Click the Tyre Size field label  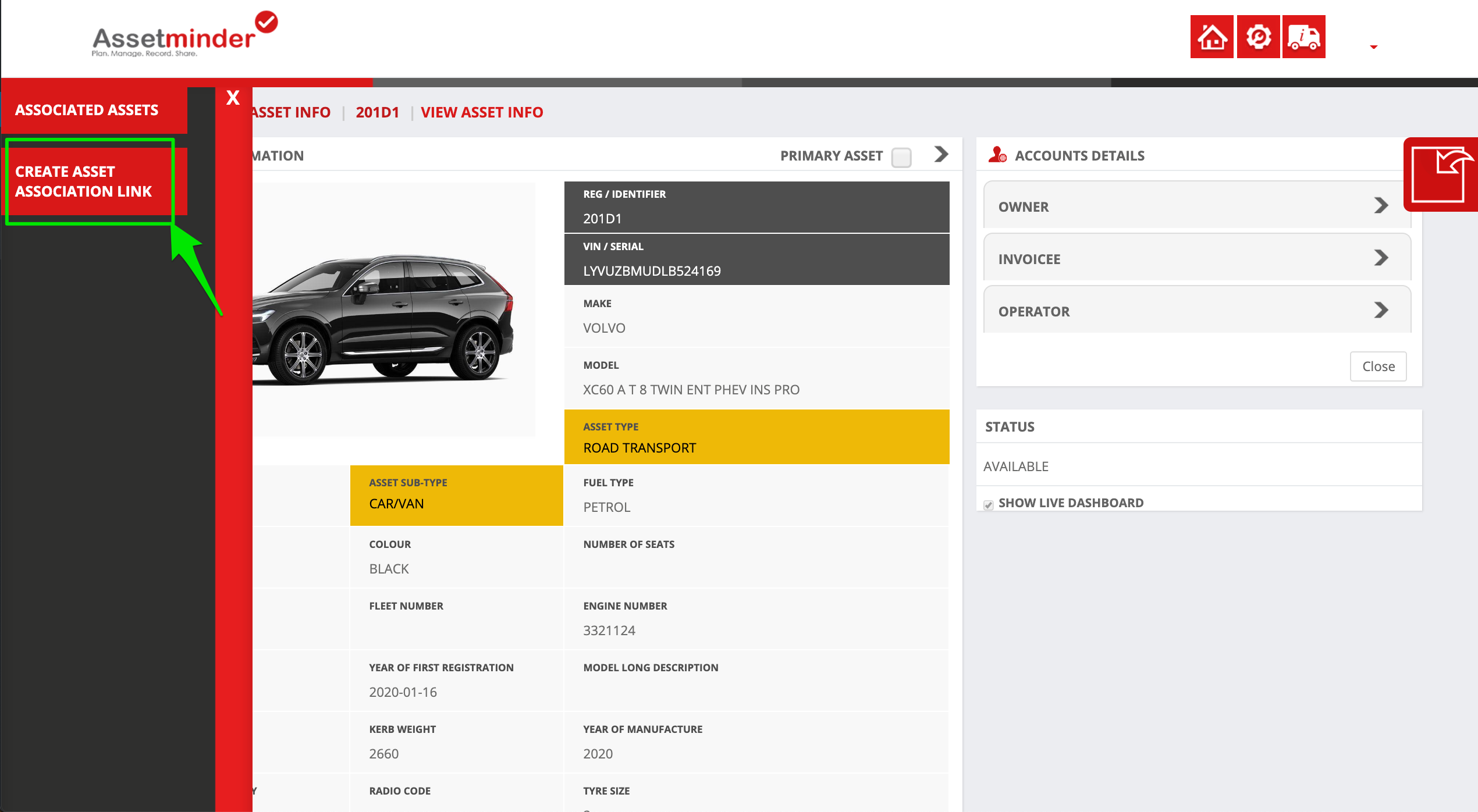click(606, 791)
